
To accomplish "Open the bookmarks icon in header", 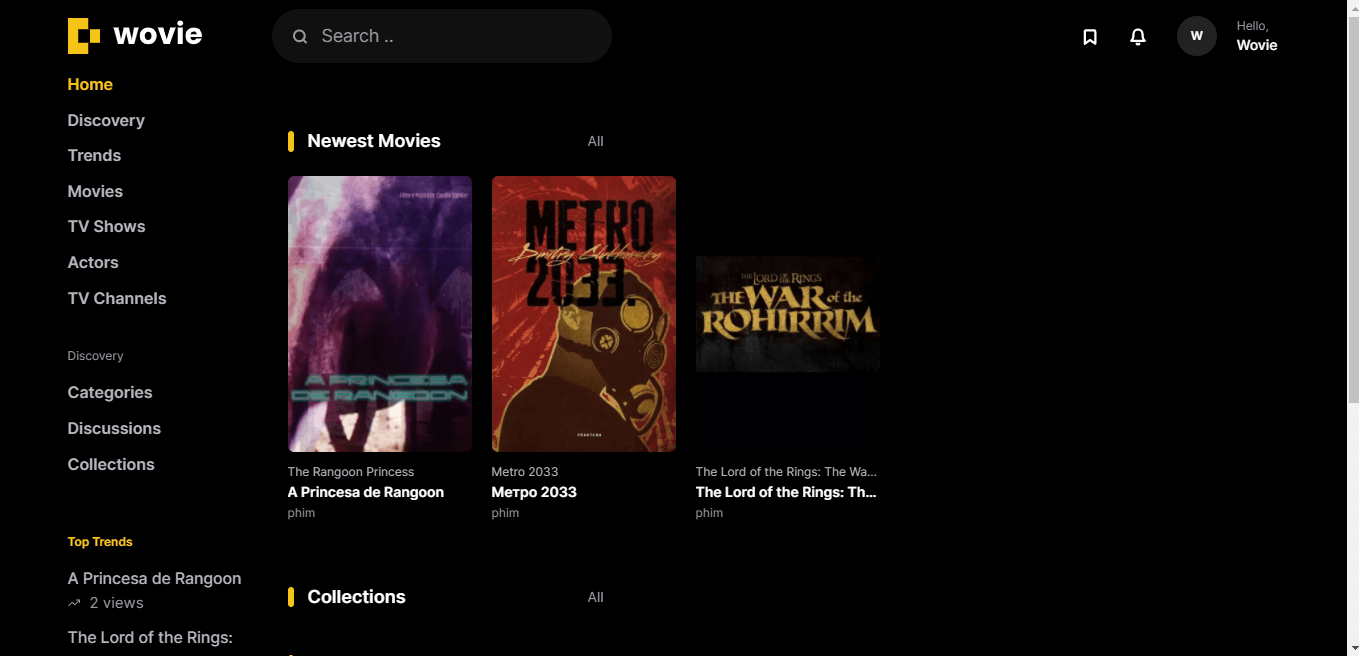I will (x=1090, y=37).
